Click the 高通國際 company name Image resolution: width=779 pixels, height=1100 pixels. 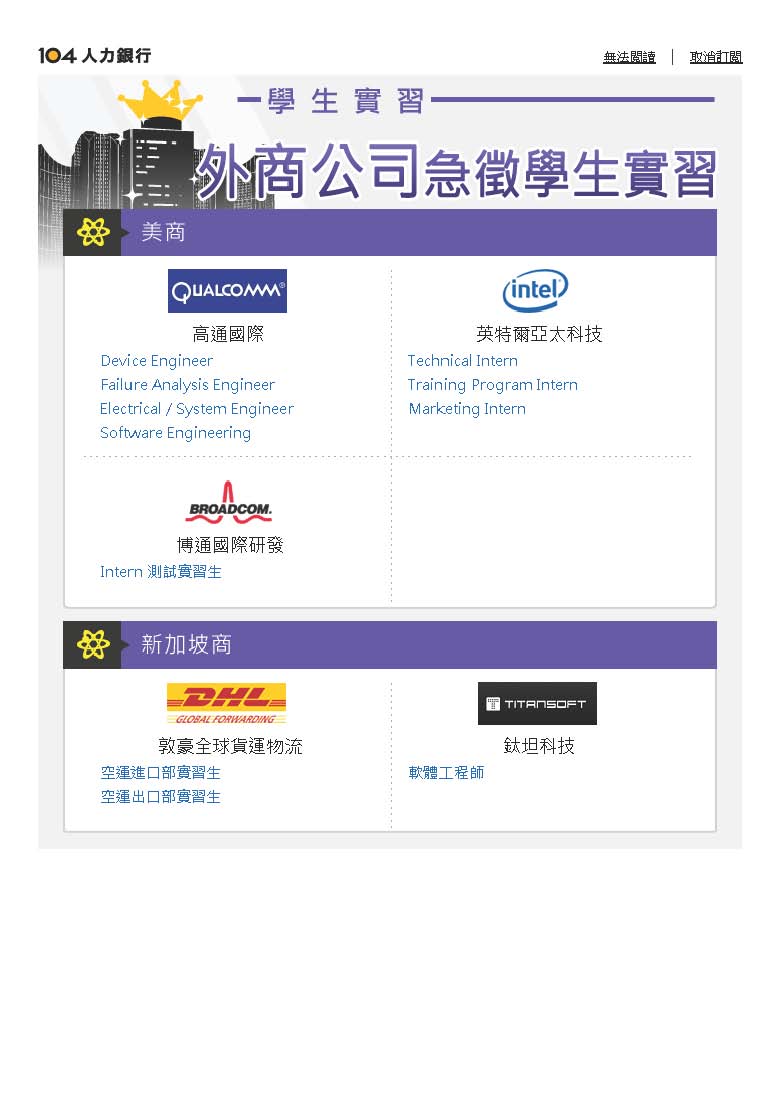tap(228, 334)
